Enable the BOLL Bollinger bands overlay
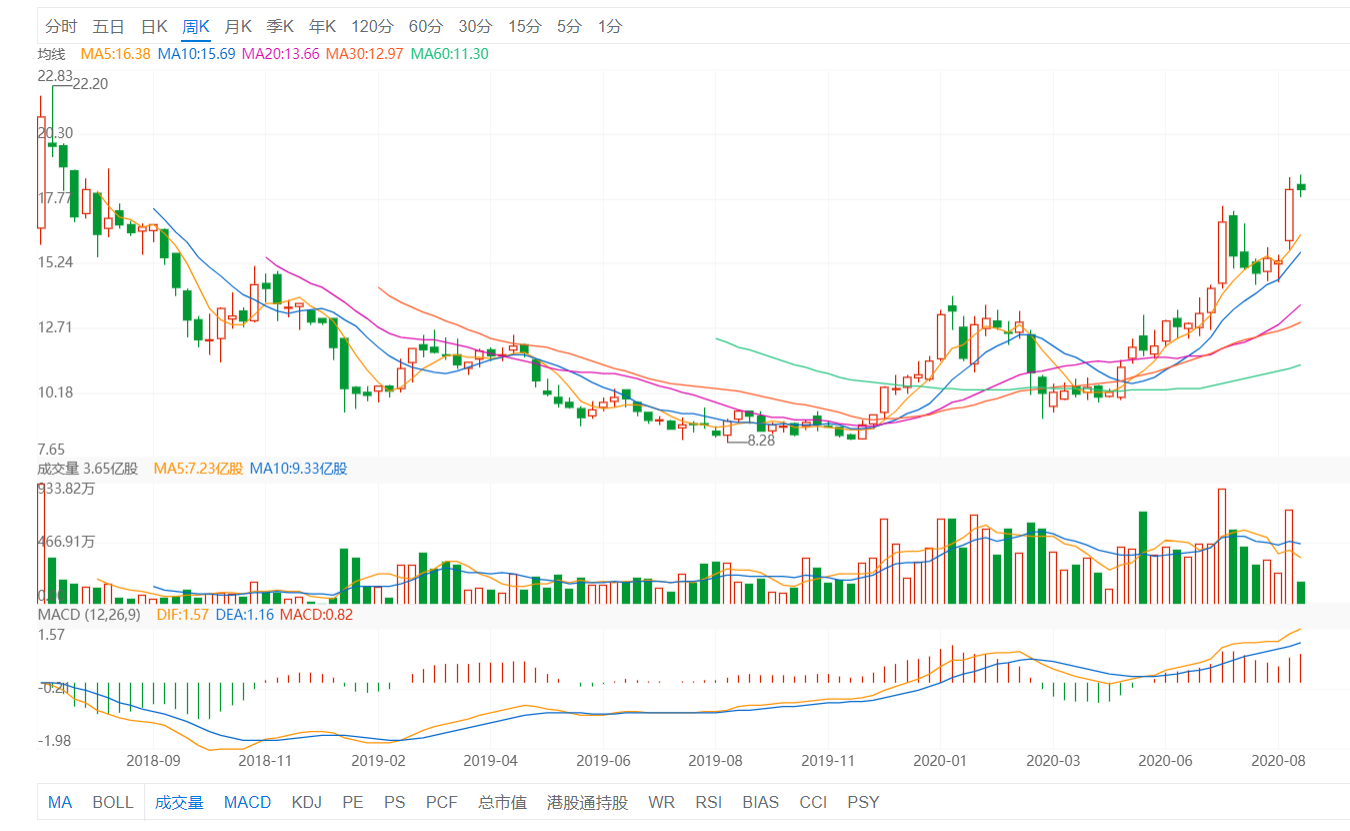1350x831 pixels. tap(113, 802)
